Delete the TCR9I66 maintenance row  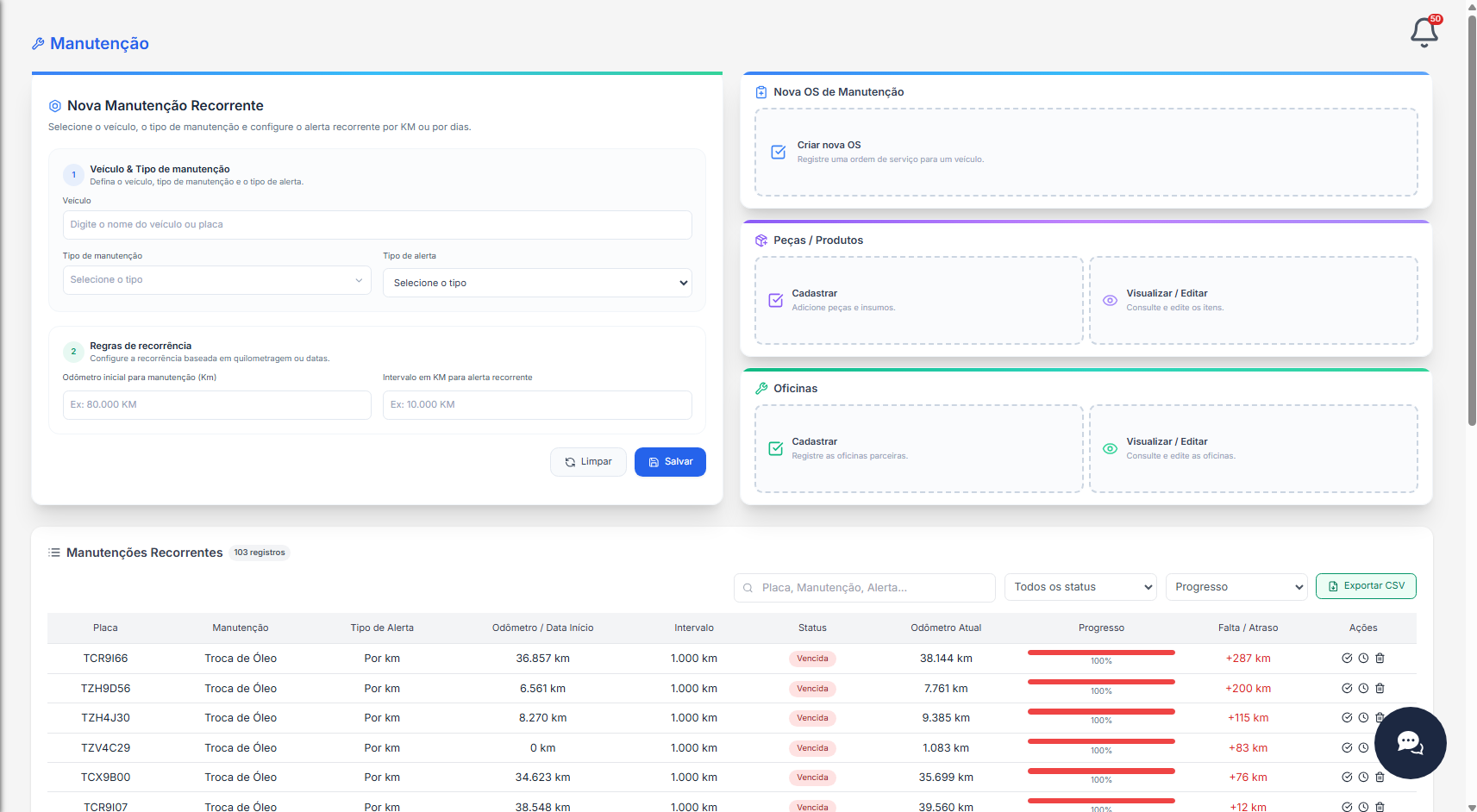[x=1380, y=659]
